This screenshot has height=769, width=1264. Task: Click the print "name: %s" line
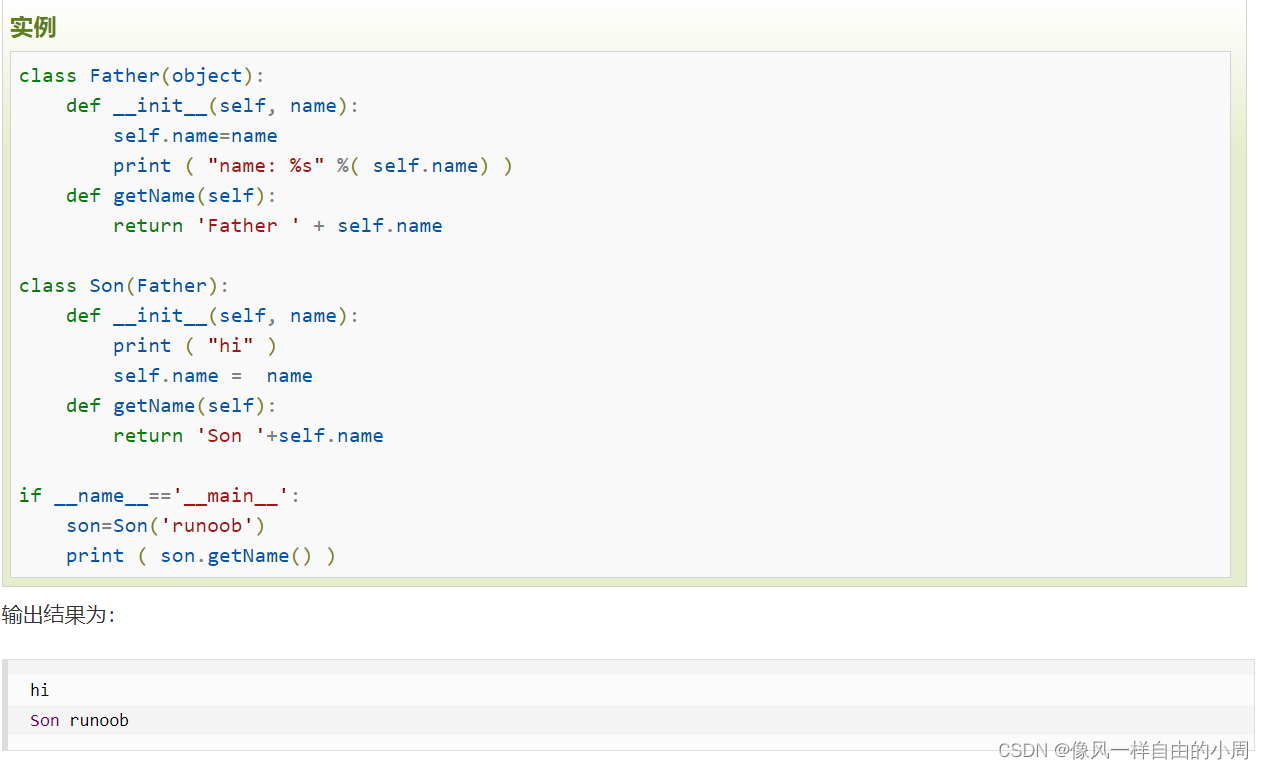312,166
